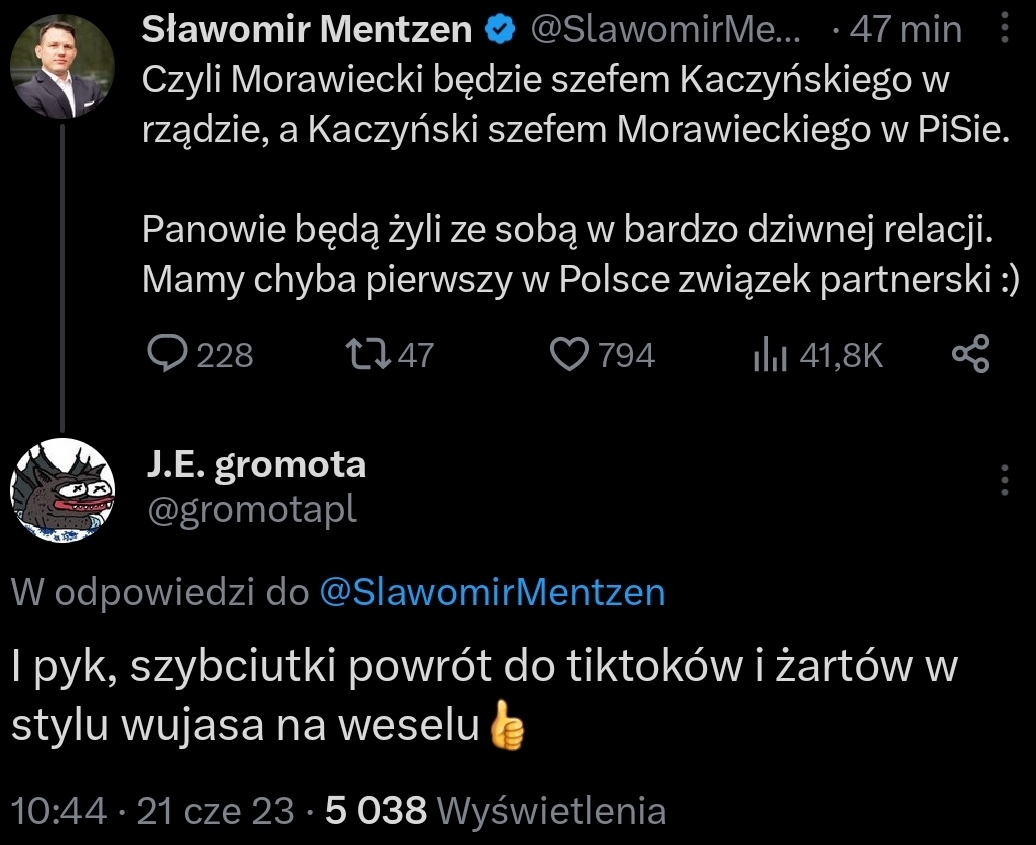The image size is (1036, 845).
Task: Open J.E. gromota's avatar
Action: pos(62,490)
